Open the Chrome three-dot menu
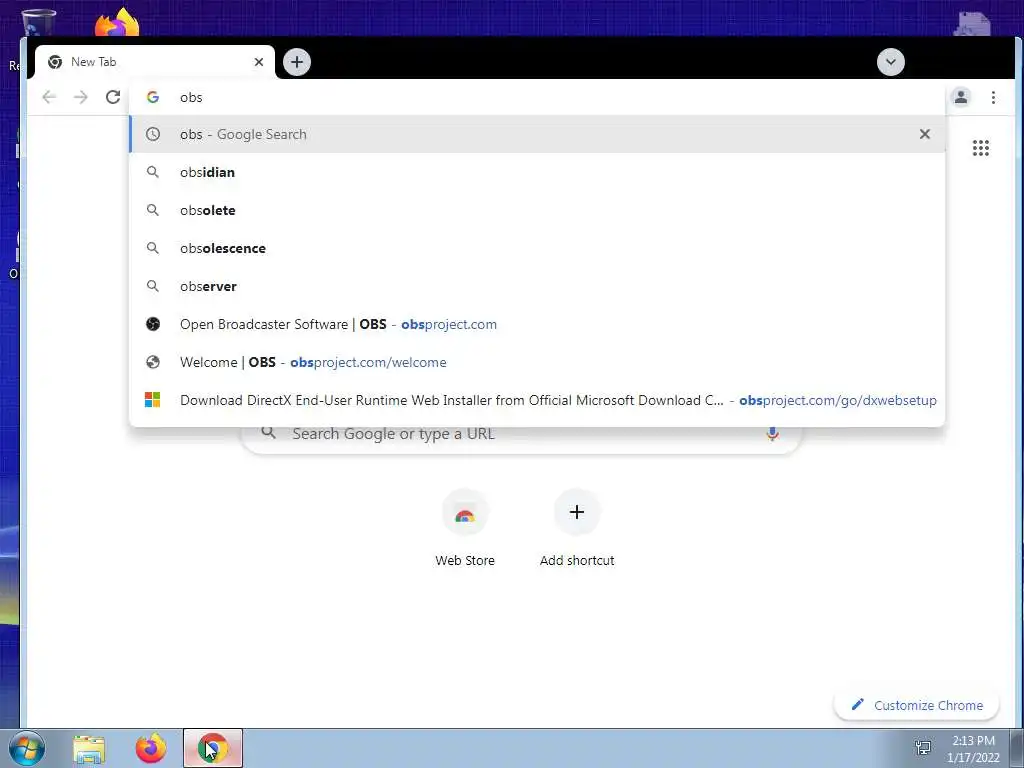The width and height of the screenshot is (1024, 768). (x=993, y=97)
